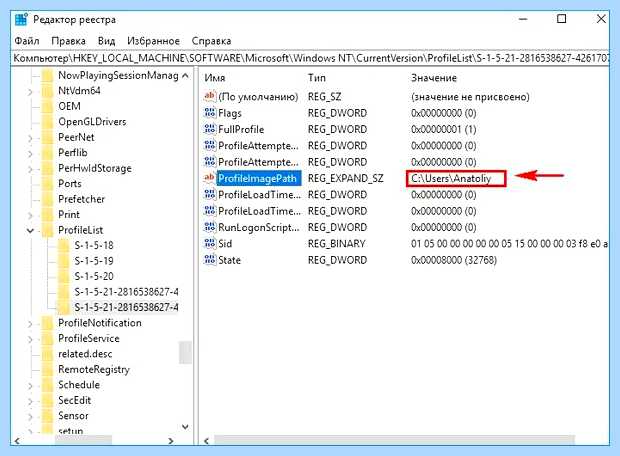Click the Prefetcher folder icon
Image resolution: width=620 pixels, height=456 pixels.
coord(47,199)
